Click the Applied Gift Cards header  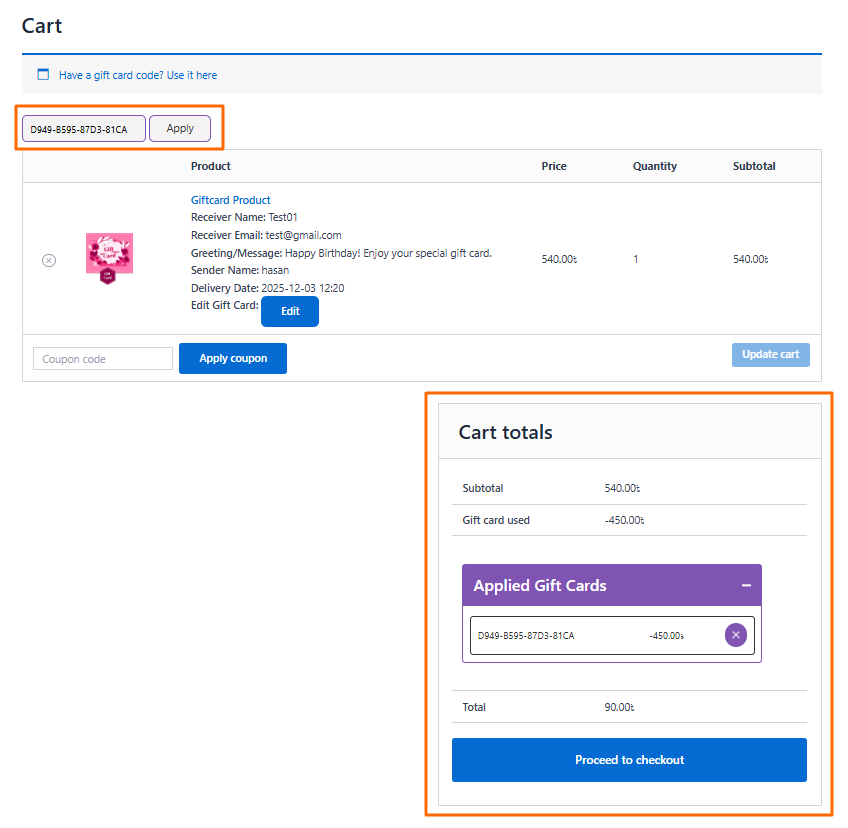(540, 586)
